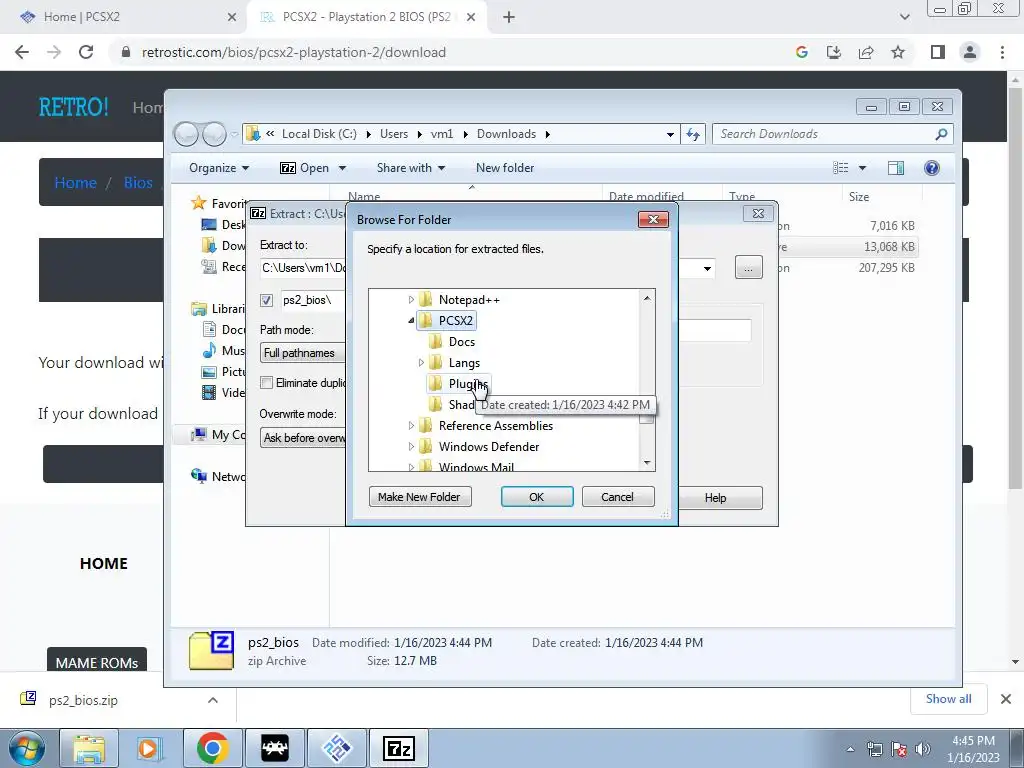The width and height of the screenshot is (1024, 768).
Task: Go back in browser
Action: tap(22, 52)
